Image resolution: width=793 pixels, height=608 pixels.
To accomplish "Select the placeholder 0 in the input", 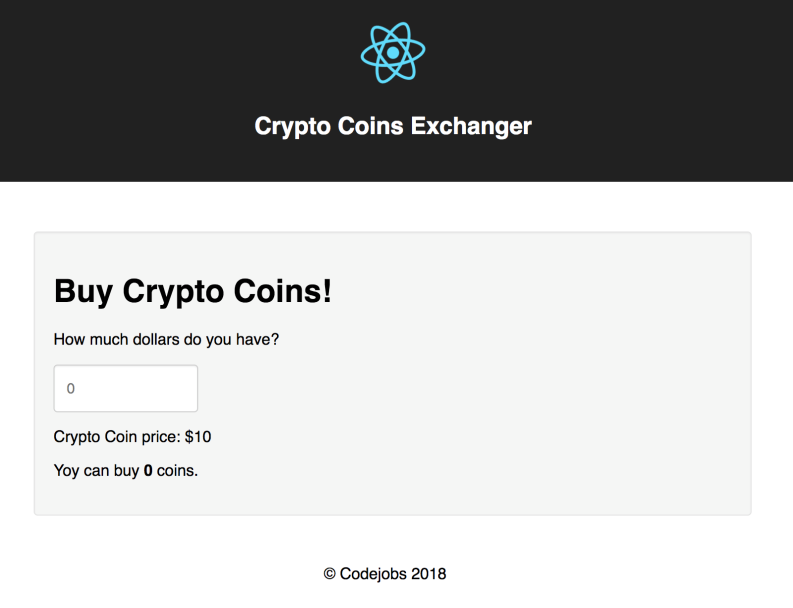I will coord(71,389).
